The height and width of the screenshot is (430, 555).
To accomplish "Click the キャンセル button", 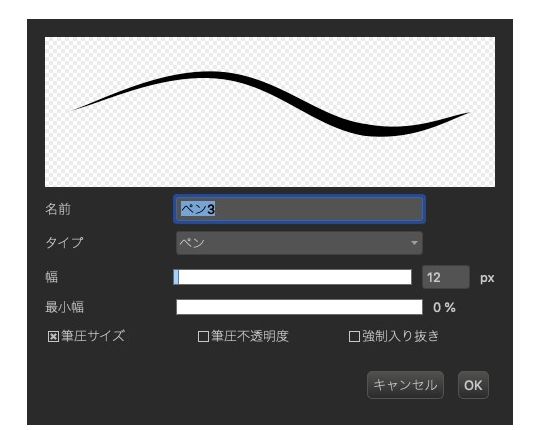I will point(405,385).
